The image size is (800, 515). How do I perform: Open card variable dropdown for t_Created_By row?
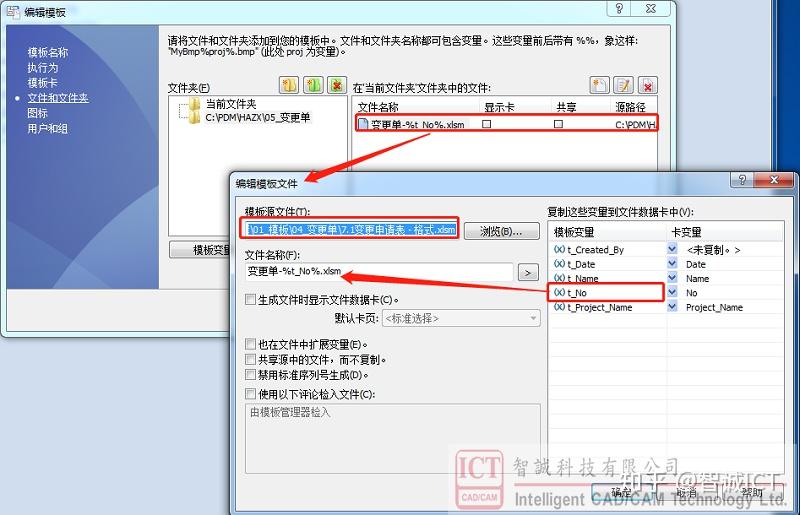pos(672,249)
